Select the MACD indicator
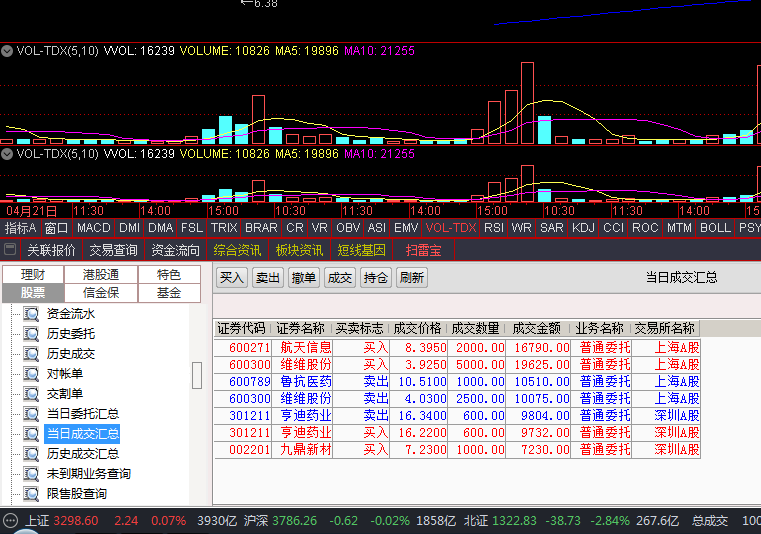 tap(94, 228)
